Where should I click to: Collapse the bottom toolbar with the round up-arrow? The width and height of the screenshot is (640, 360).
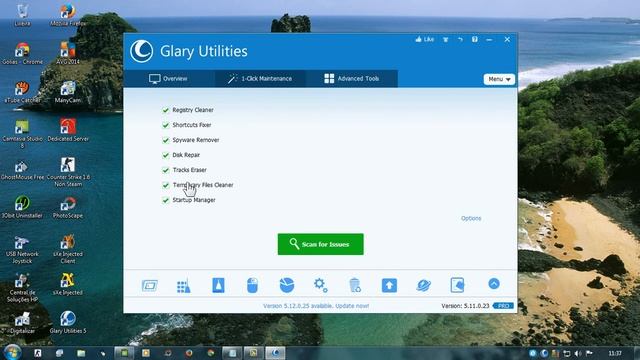click(x=494, y=284)
